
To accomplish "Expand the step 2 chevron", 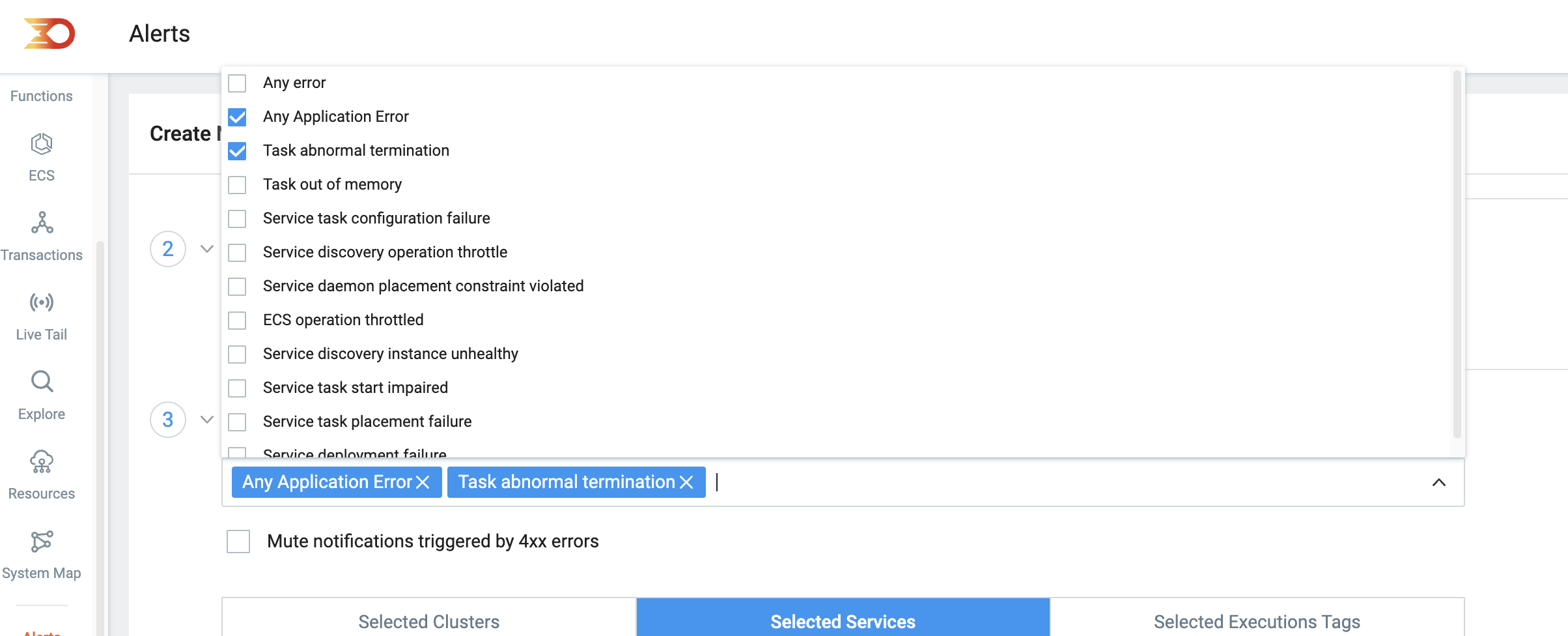I will (x=207, y=249).
